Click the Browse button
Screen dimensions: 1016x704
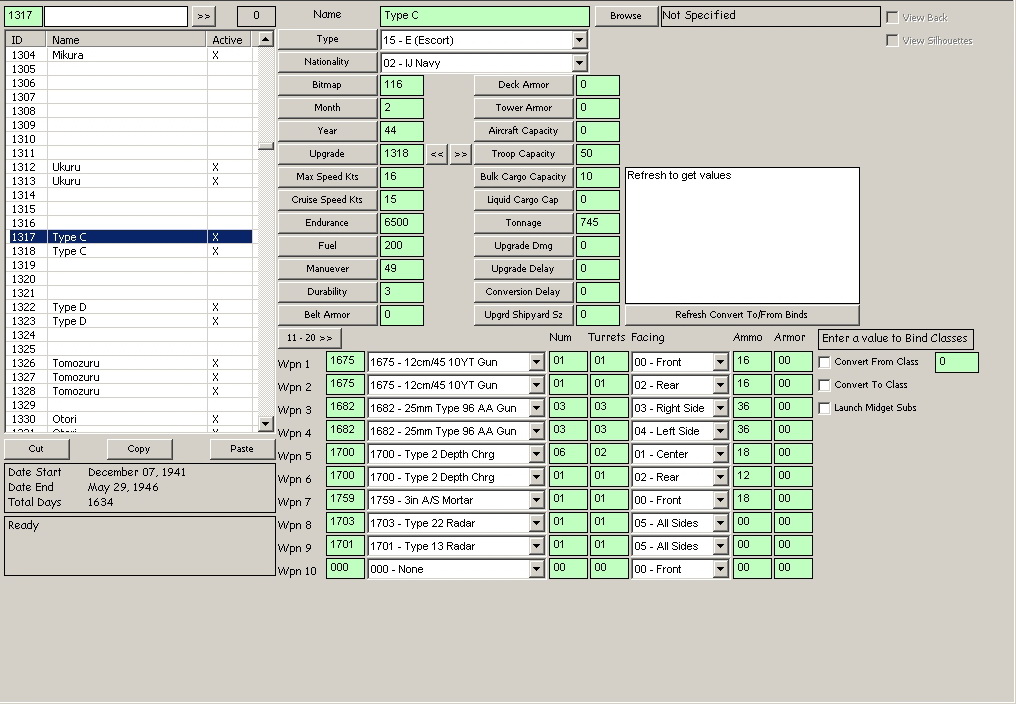tap(625, 16)
